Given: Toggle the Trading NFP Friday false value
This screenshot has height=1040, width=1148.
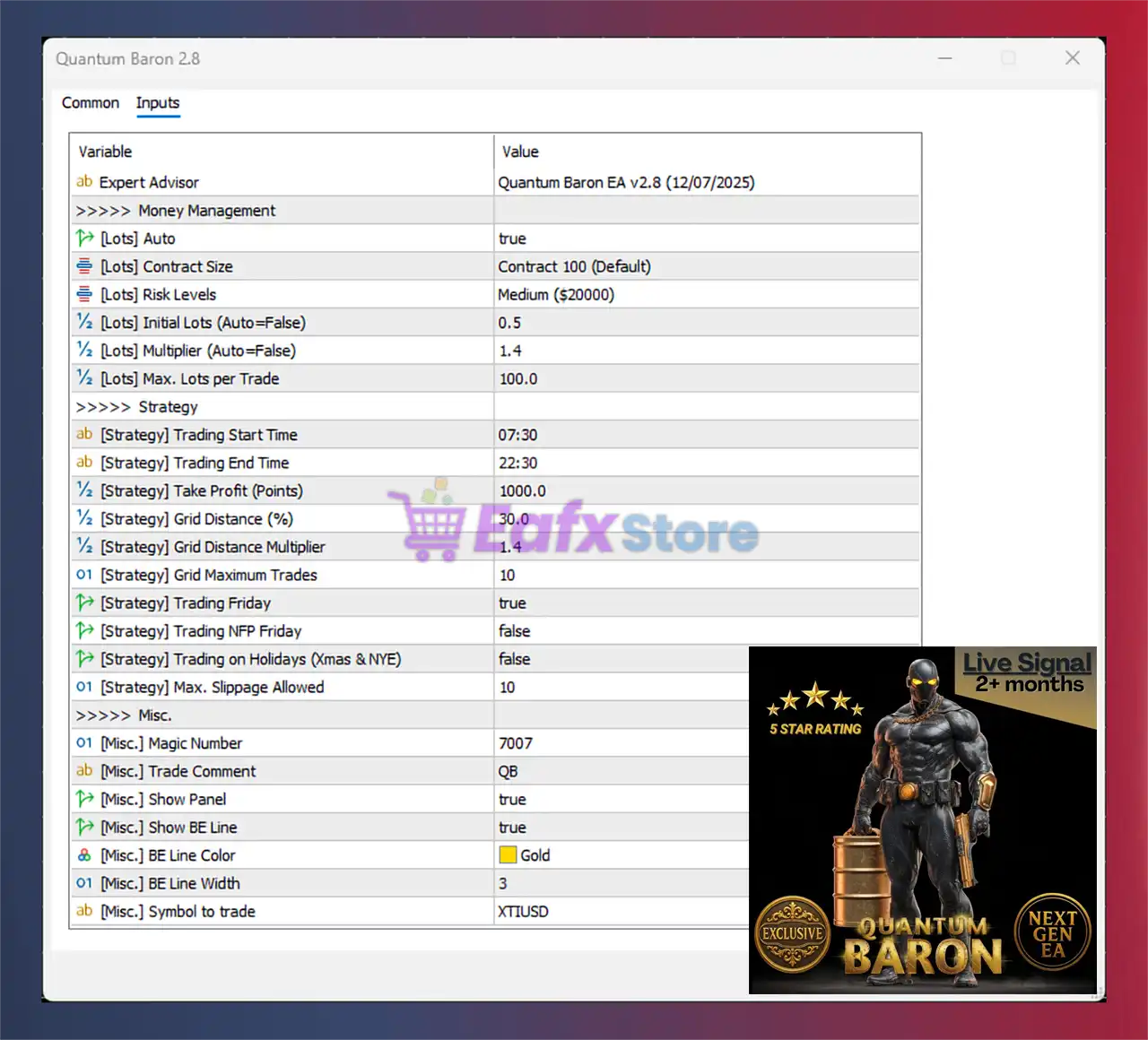Looking at the screenshot, I should tap(515, 631).
